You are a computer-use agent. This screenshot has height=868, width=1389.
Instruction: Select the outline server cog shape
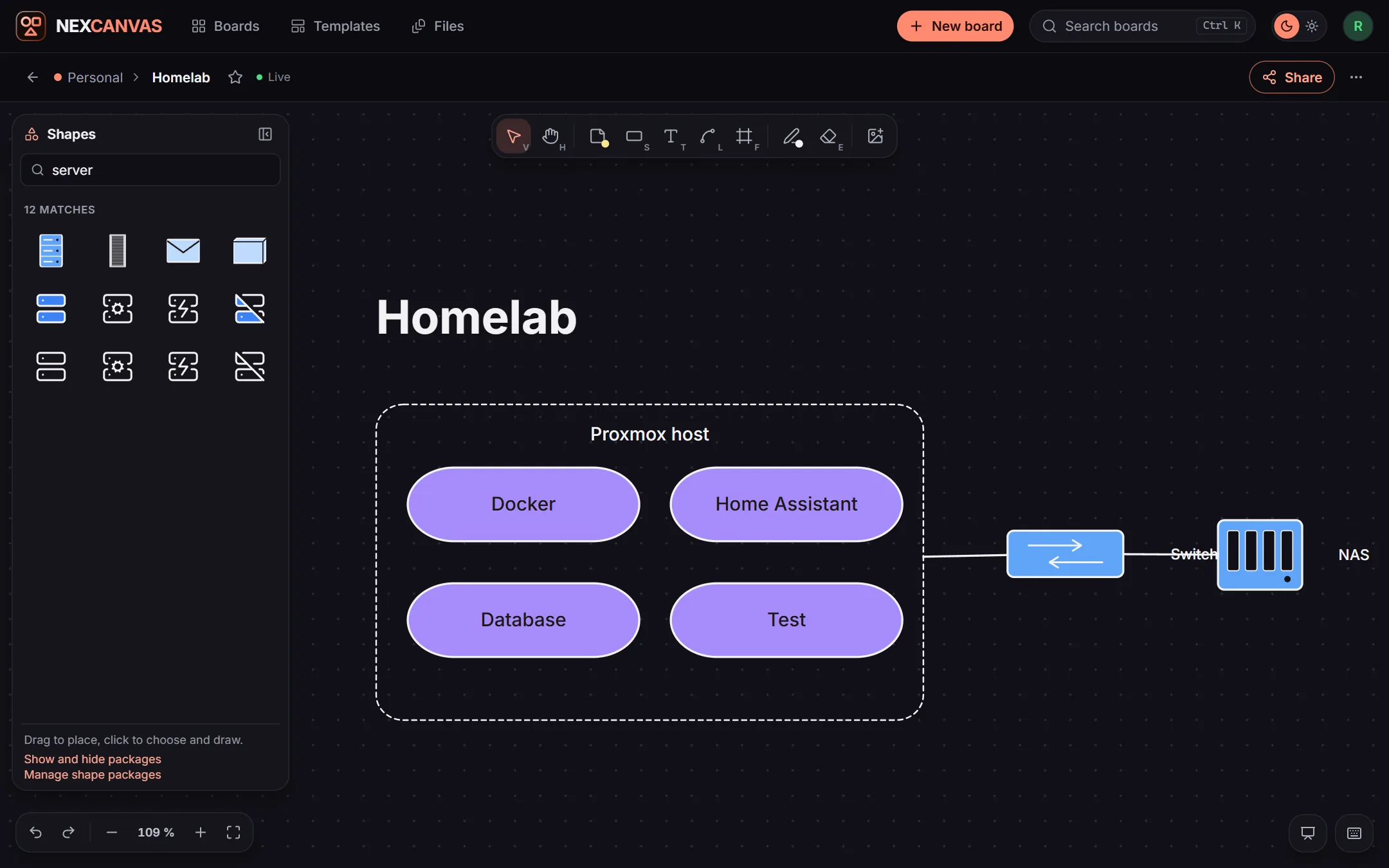(117, 366)
